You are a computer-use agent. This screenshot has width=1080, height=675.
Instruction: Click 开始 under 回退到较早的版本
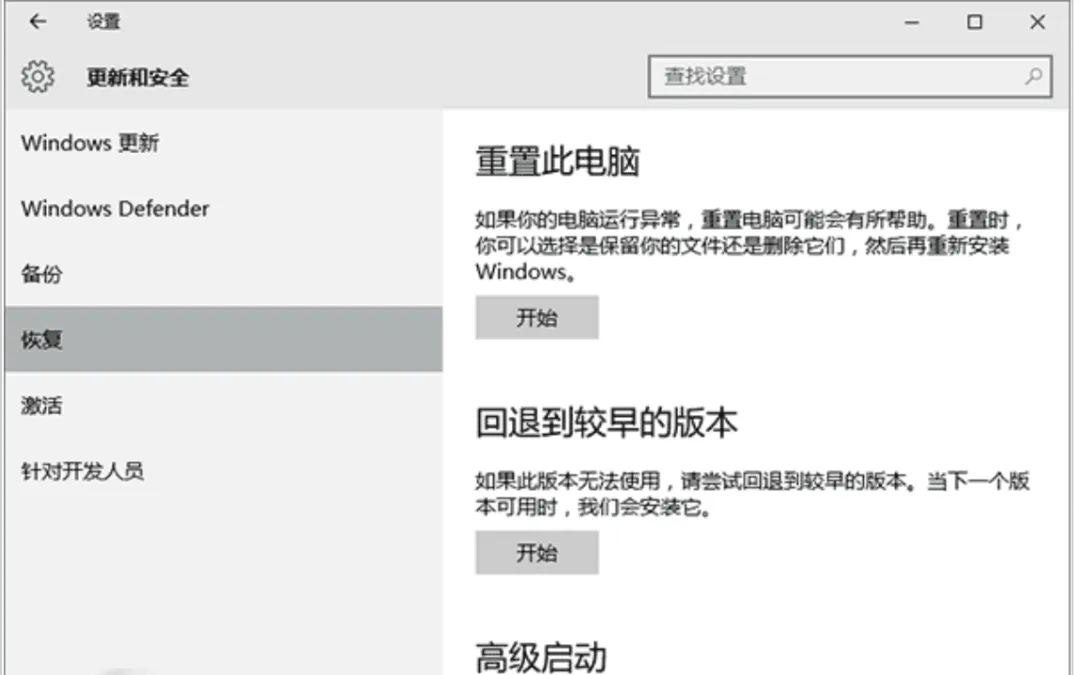click(x=537, y=552)
